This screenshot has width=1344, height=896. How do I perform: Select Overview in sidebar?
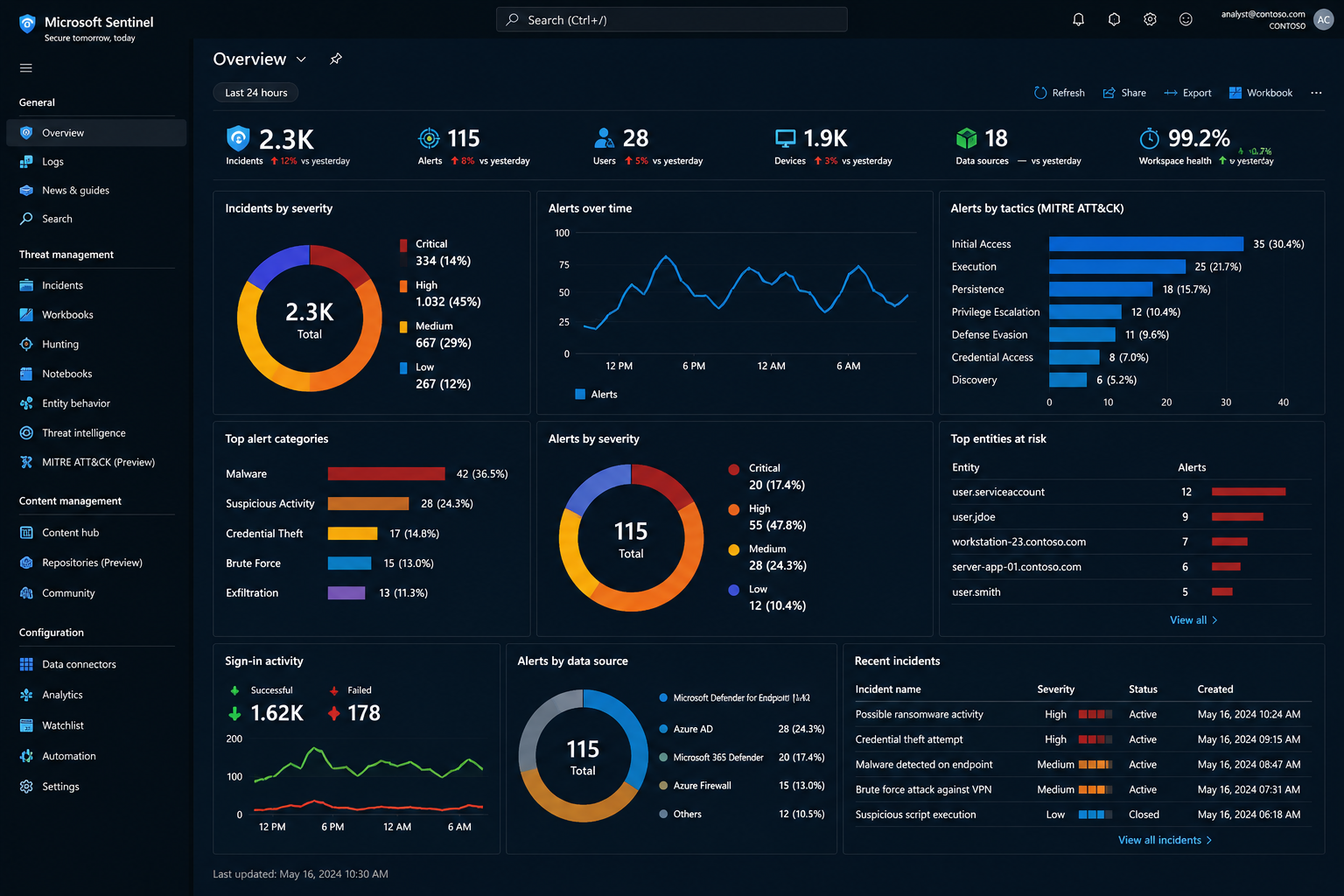[96, 133]
